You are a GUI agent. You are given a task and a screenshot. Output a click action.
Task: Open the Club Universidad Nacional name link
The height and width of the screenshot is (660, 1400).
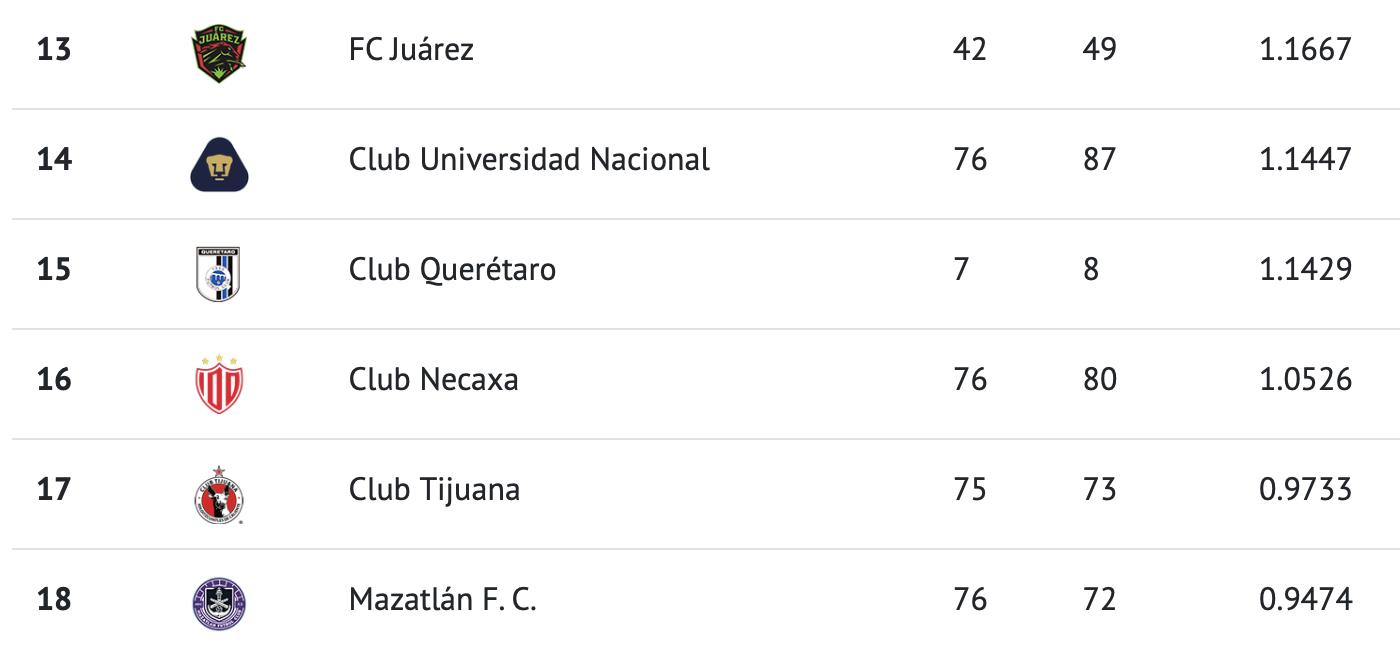[x=529, y=159]
